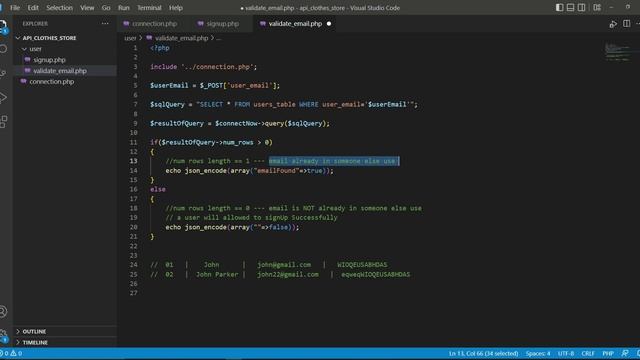Toggle secondary side bar layout icon
640x360 pixels.
(582, 7)
